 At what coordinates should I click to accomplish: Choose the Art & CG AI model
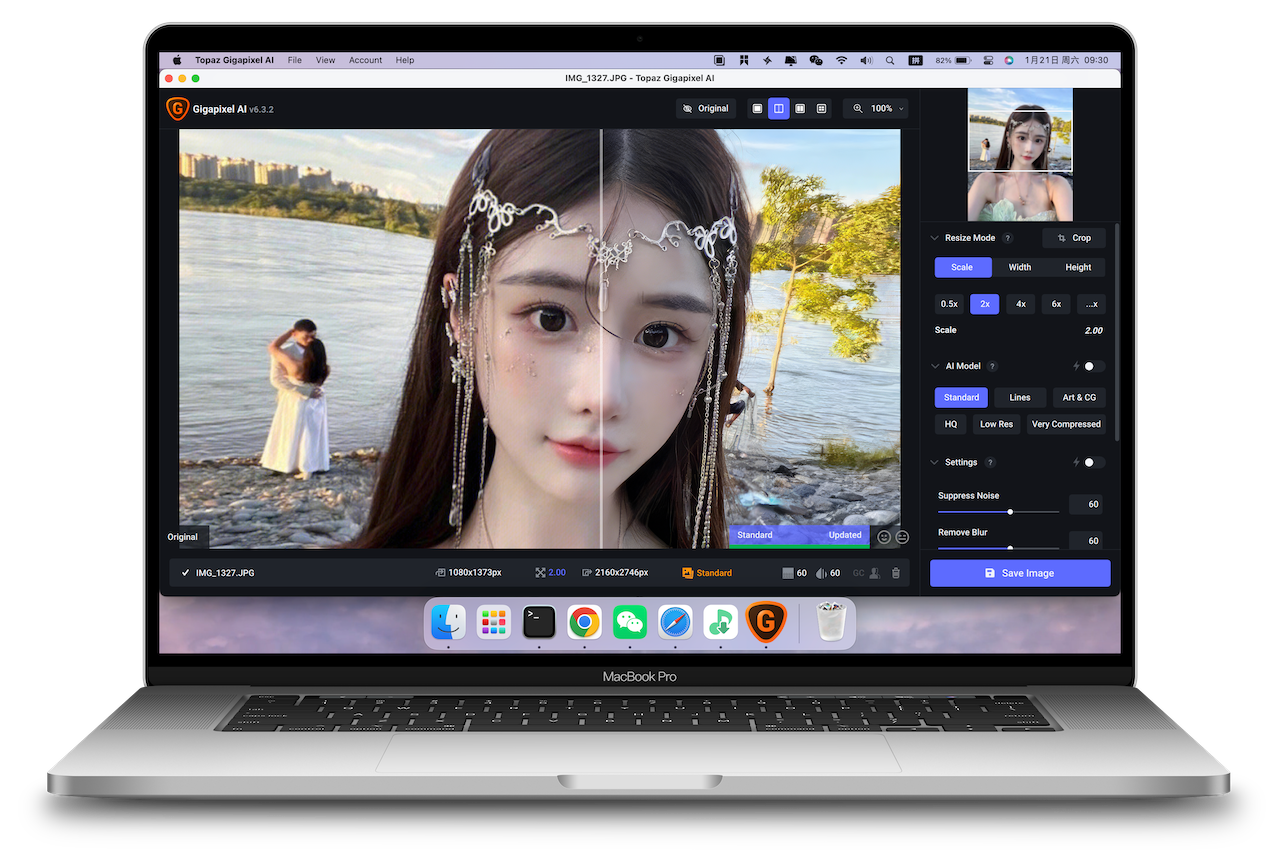pos(1079,397)
